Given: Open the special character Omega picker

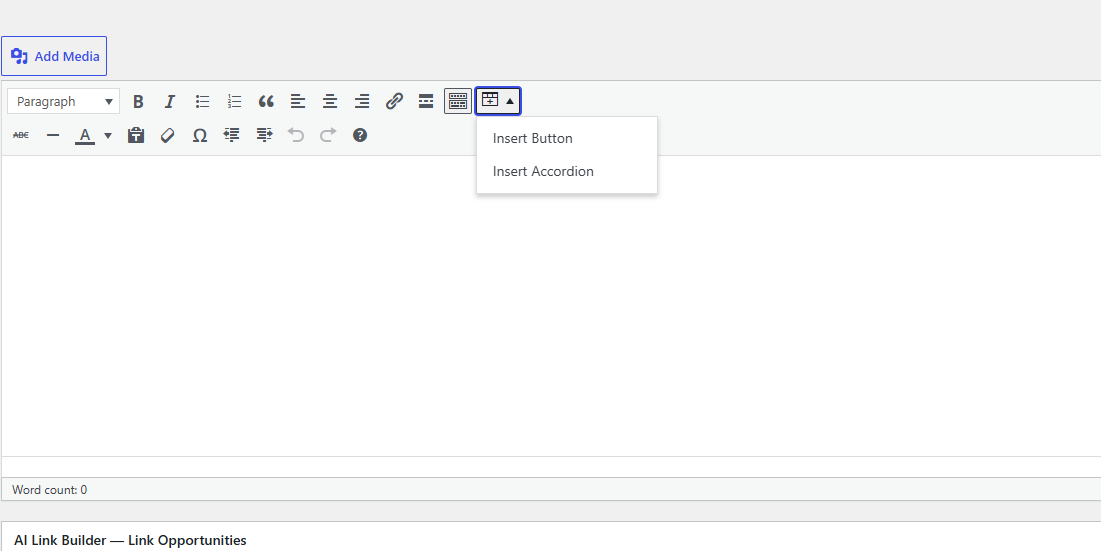Looking at the screenshot, I should coord(199,135).
